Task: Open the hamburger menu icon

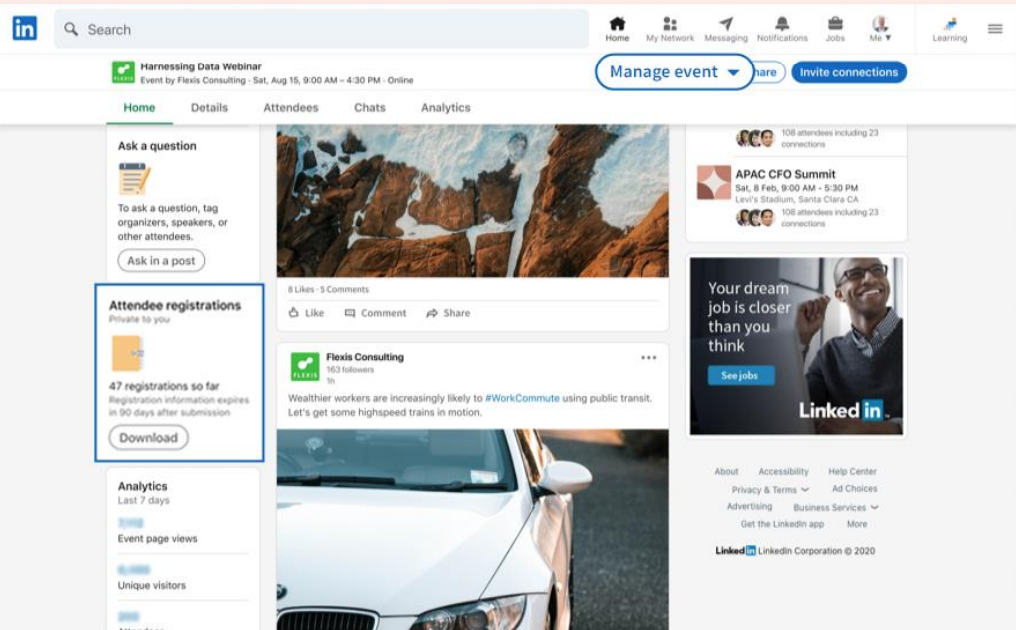Action: pyautogui.click(x=995, y=29)
